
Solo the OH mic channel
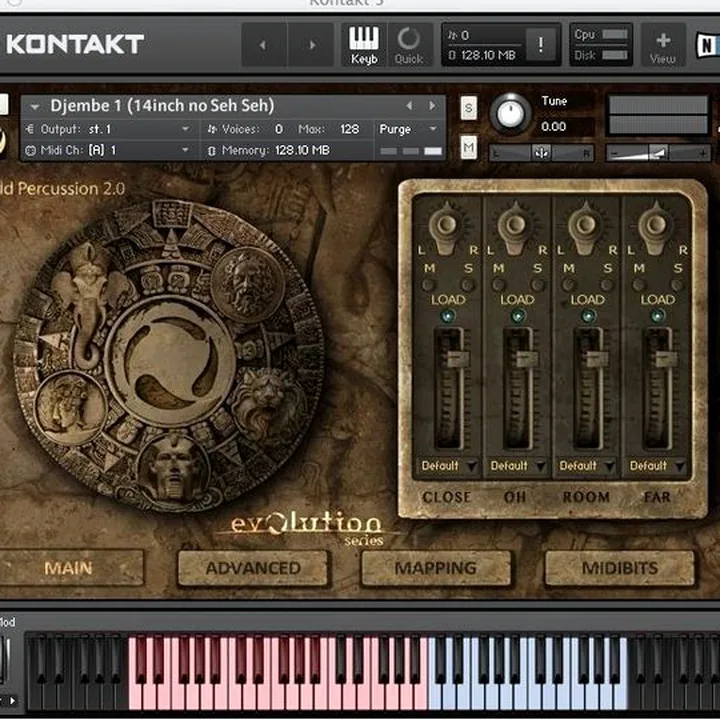tap(537, 285)
